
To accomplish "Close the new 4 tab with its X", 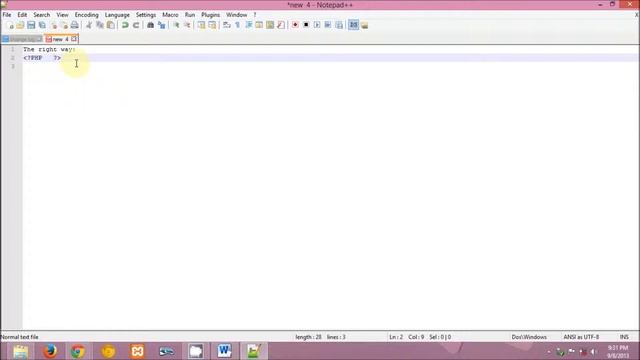I will [74, 39].
